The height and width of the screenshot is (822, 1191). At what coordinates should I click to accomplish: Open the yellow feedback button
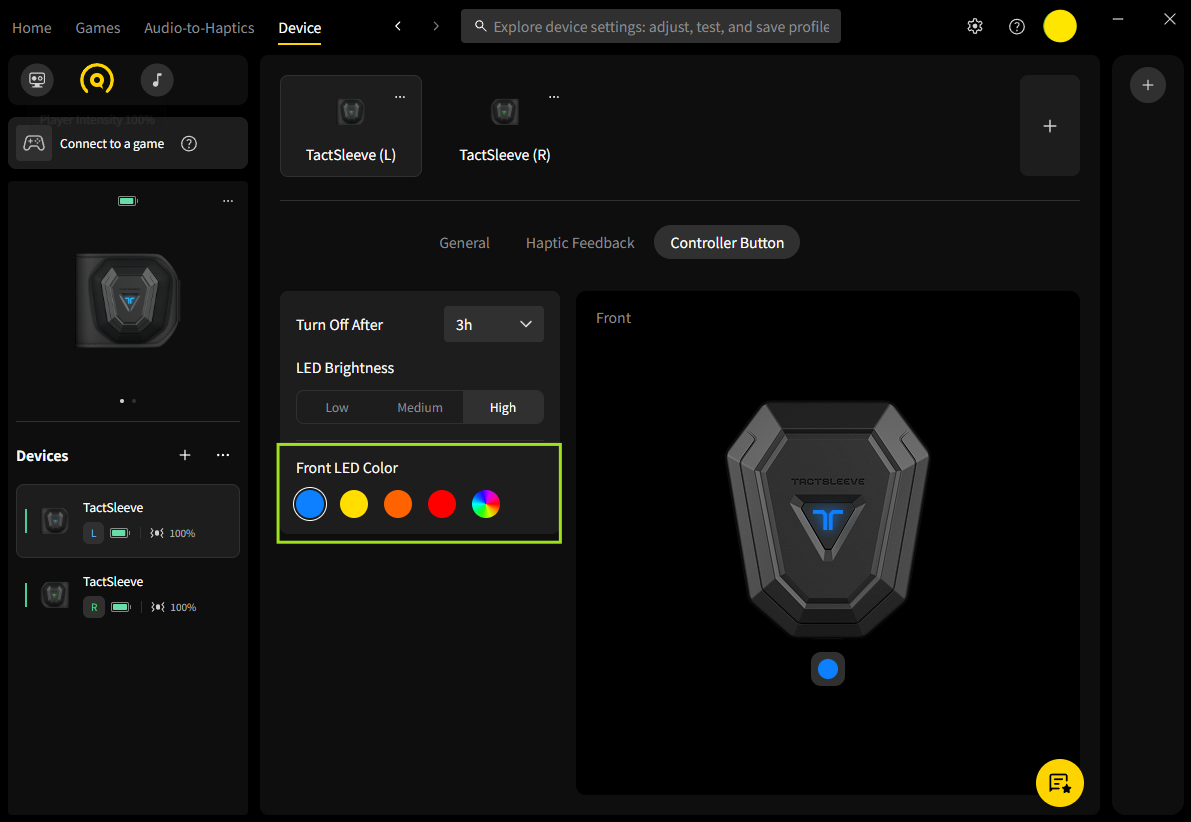1060,782
